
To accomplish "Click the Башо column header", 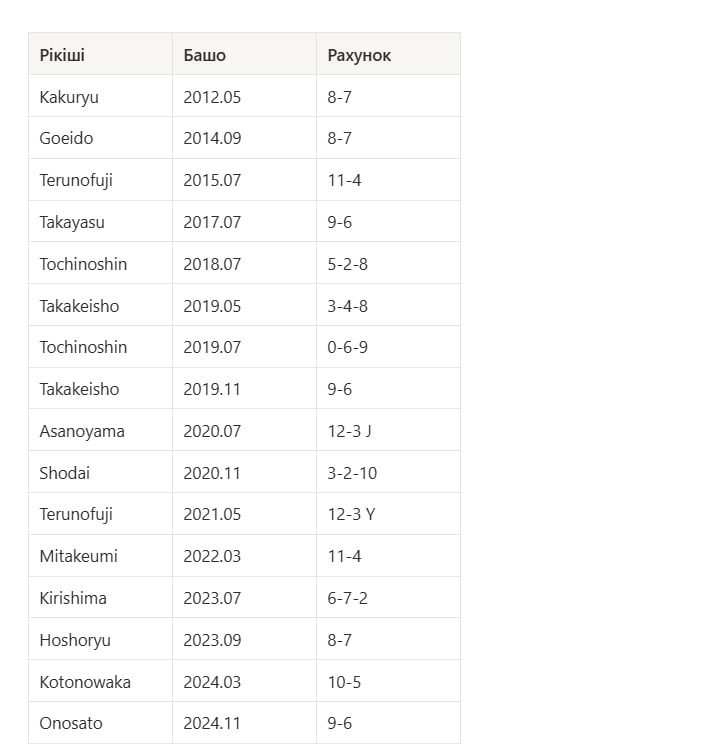I will [205, 55].
